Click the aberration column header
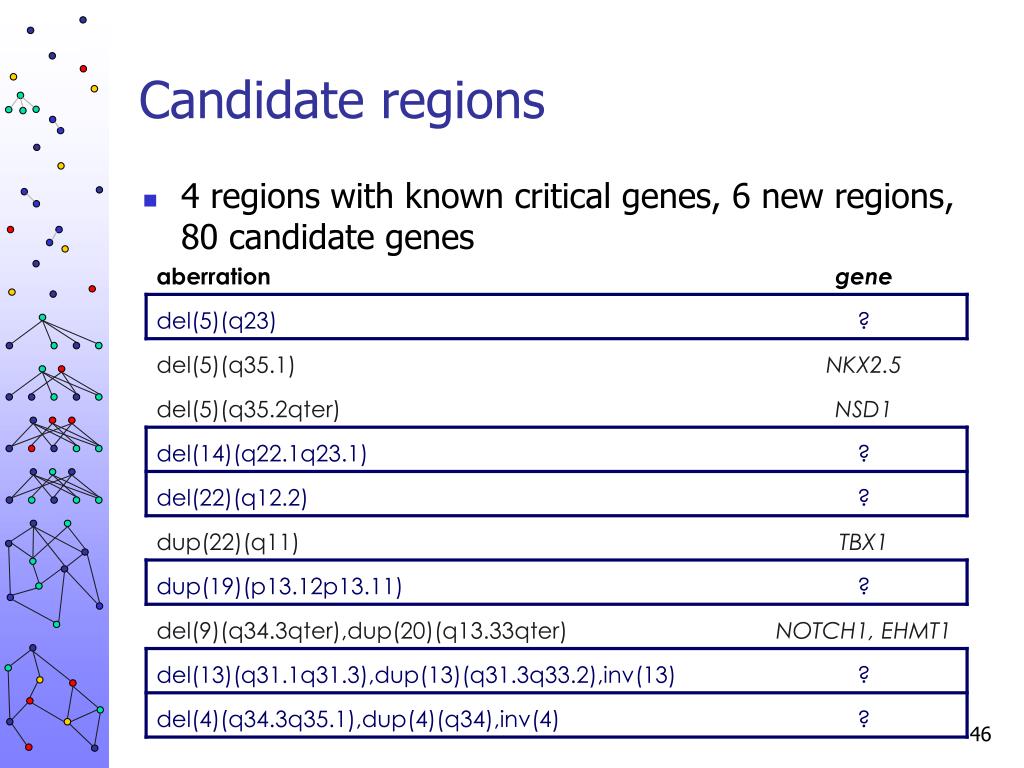 213,277
